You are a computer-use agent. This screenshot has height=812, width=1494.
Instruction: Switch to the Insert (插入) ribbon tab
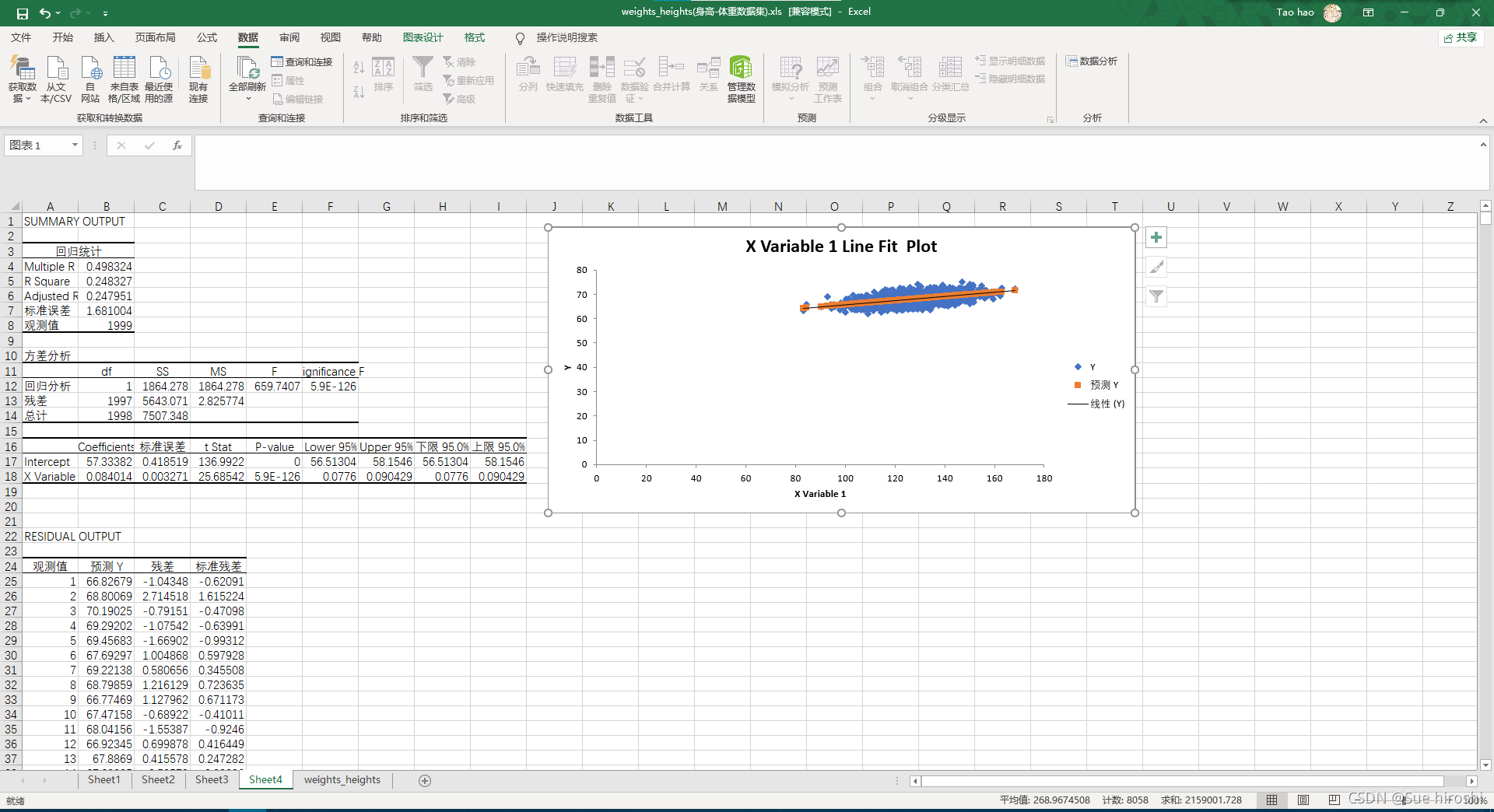pyautogui.click(x=103, y=37)
